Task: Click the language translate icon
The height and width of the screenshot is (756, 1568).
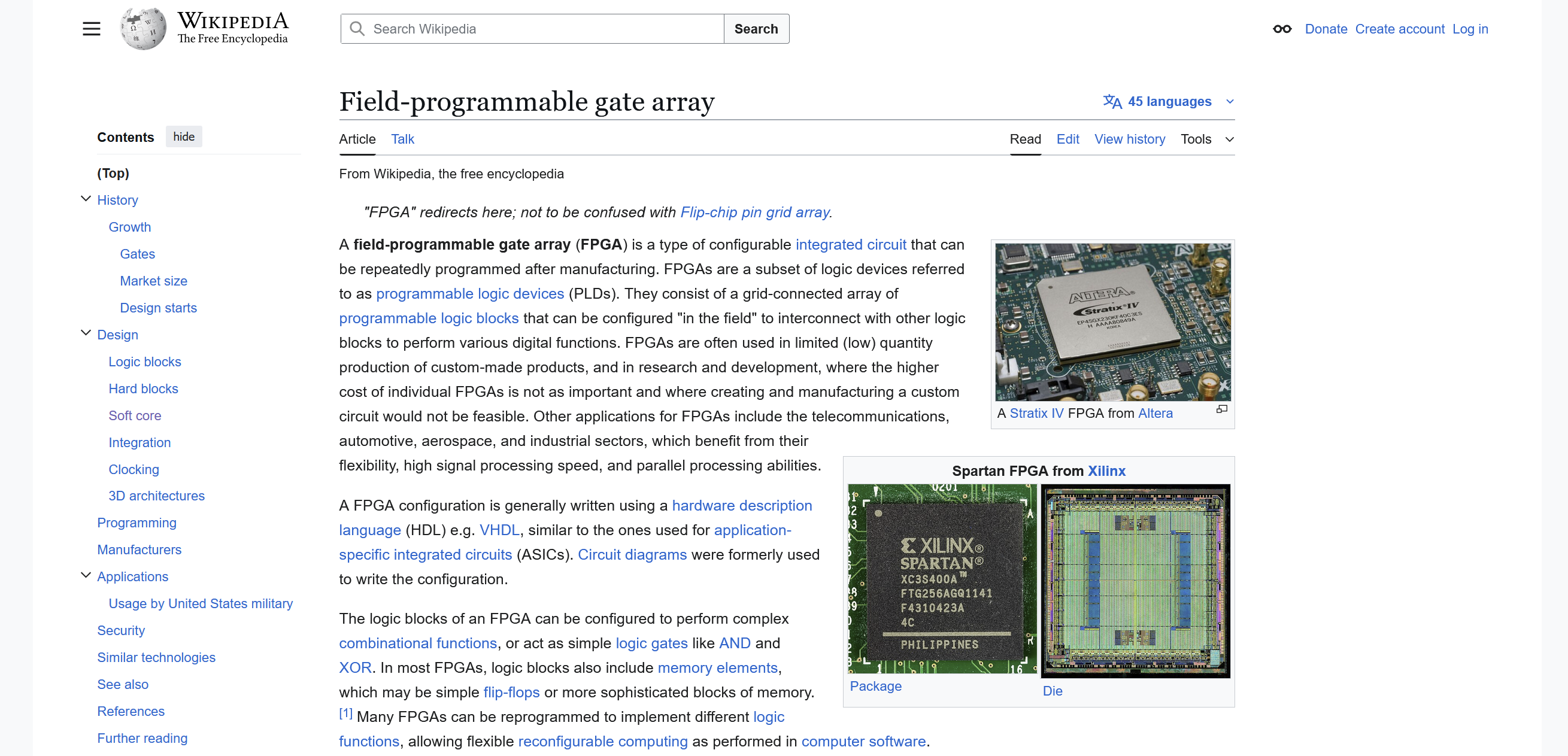Action: tap(1112, 101)
